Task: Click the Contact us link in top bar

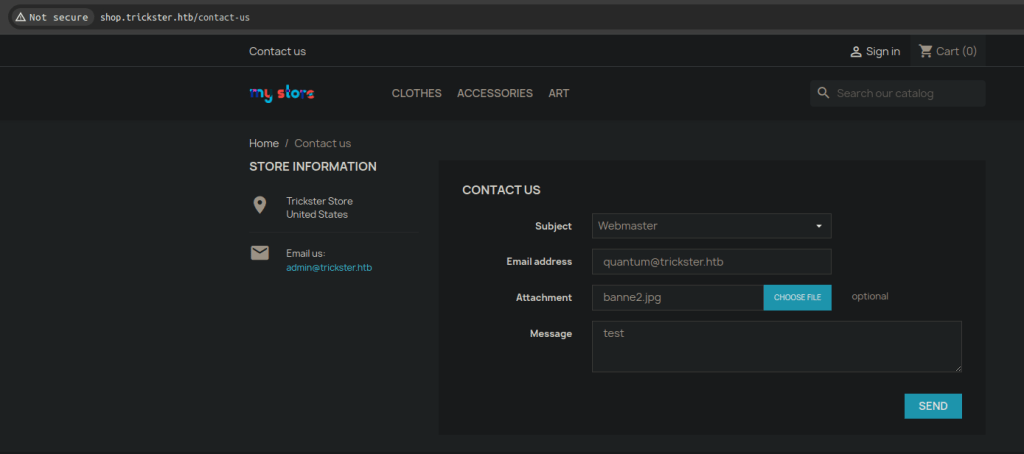Action: point(277,51)
